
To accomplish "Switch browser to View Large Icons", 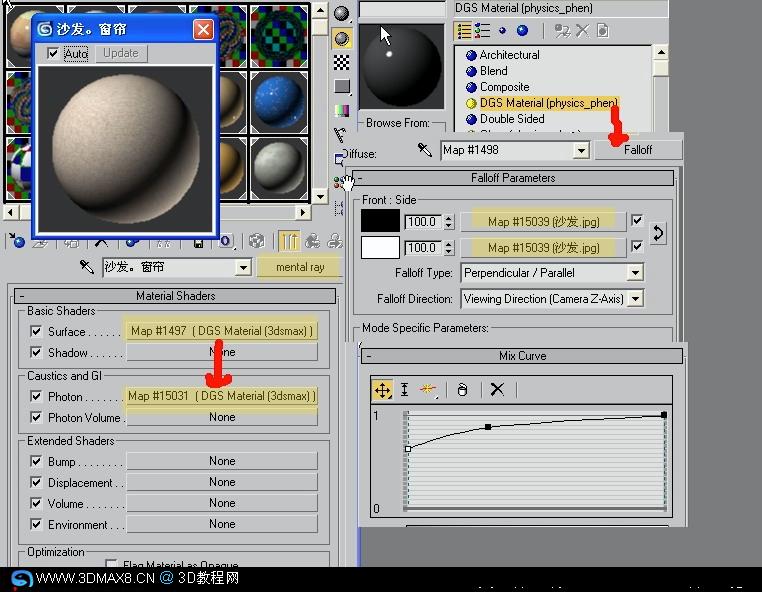I will [522, 31].
